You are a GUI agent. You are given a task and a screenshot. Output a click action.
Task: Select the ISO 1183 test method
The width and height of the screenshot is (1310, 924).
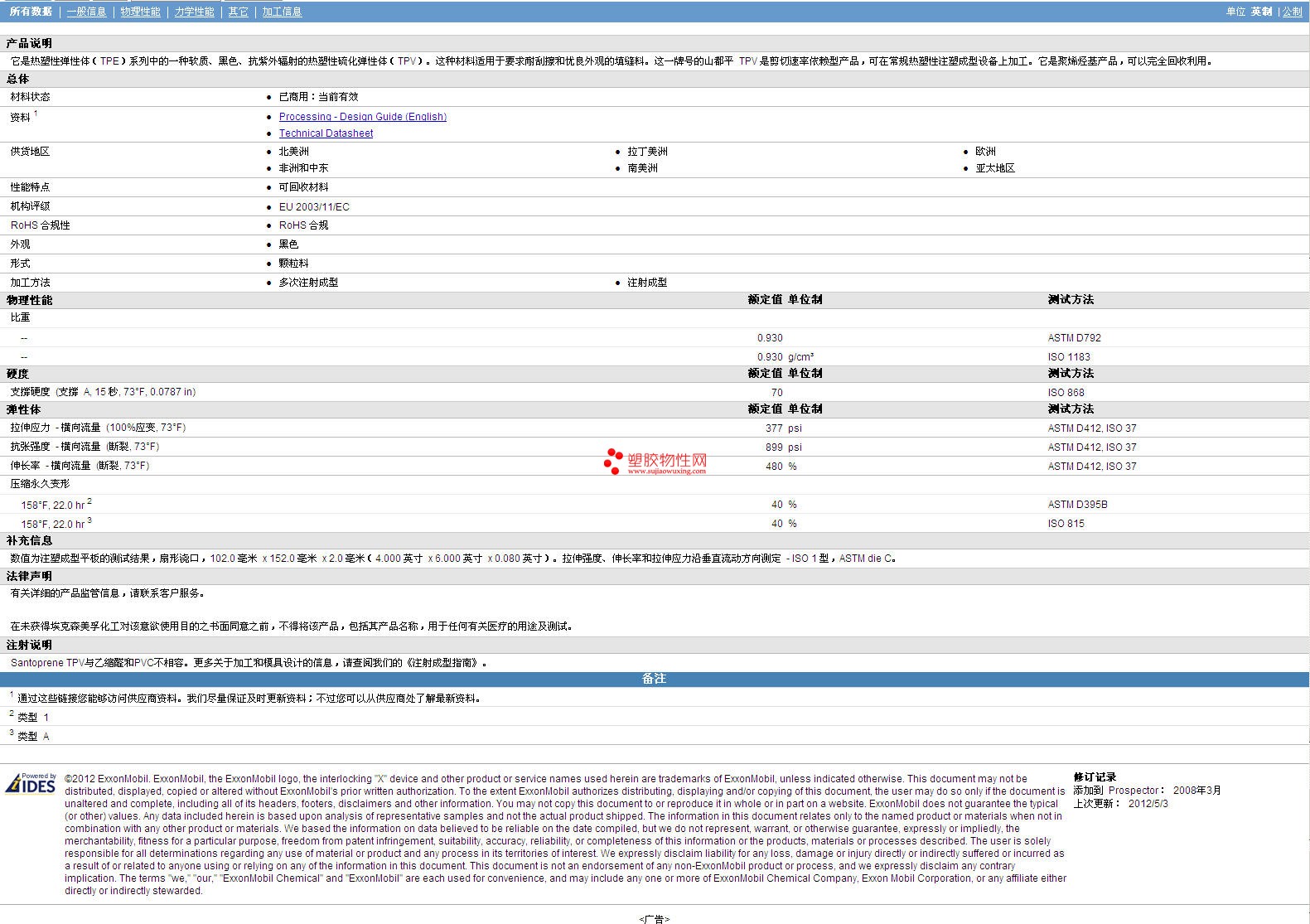tap(1069, 357)
